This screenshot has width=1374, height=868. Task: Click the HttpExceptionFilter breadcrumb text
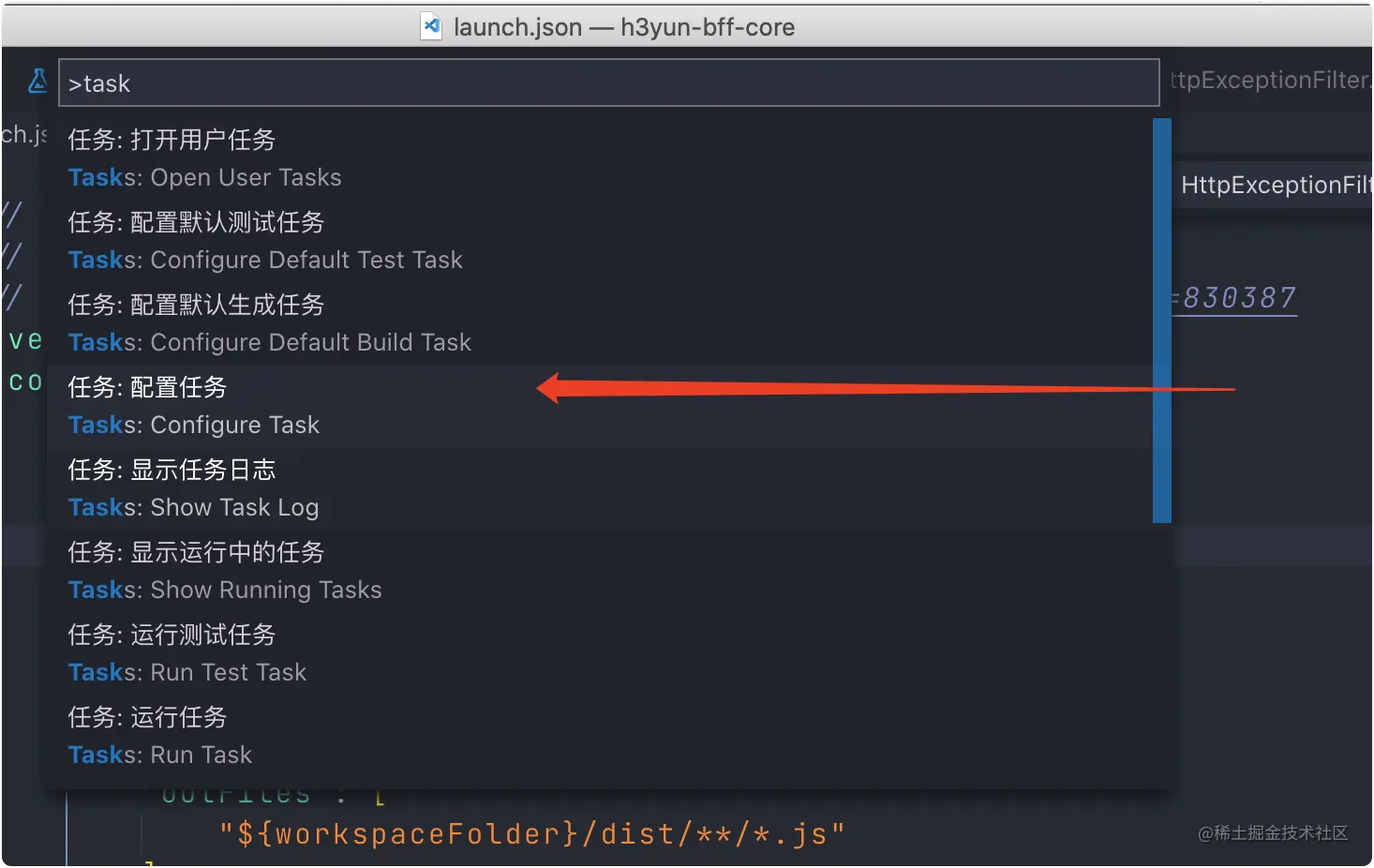click(1276, 185)
